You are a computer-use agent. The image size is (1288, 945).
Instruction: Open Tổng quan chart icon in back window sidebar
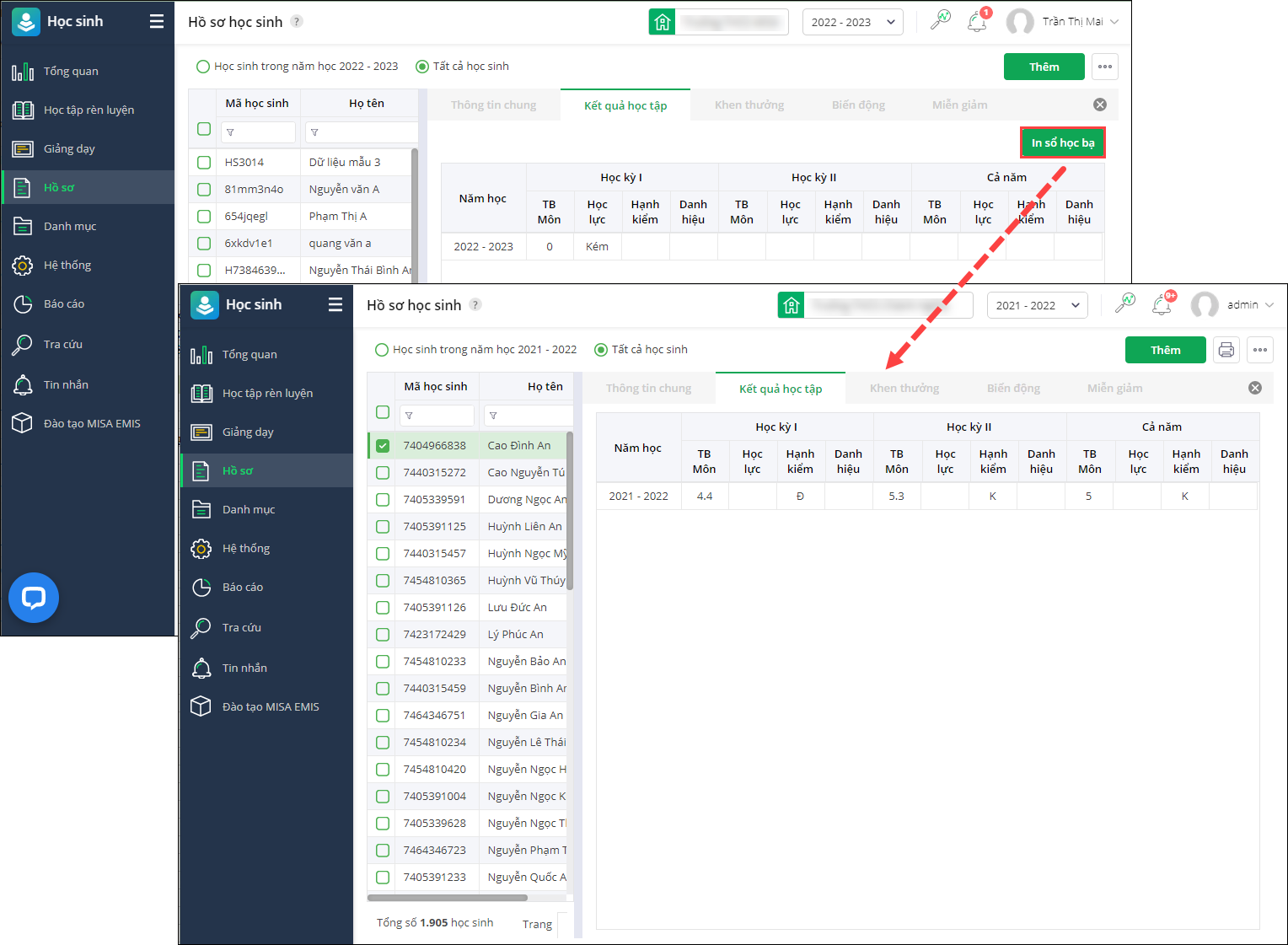click(23, 72)
